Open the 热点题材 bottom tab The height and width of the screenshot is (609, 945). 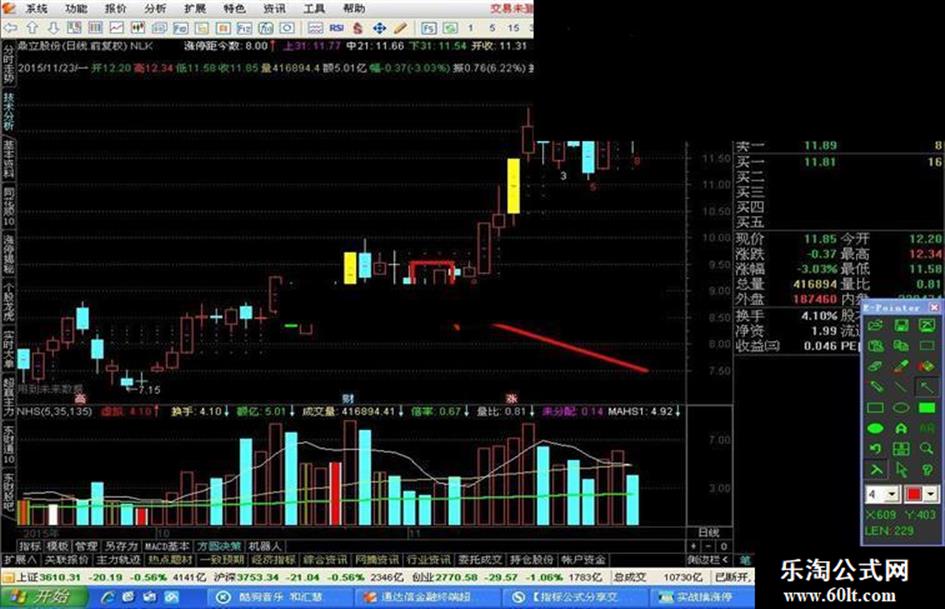click(x=170, y=560)
